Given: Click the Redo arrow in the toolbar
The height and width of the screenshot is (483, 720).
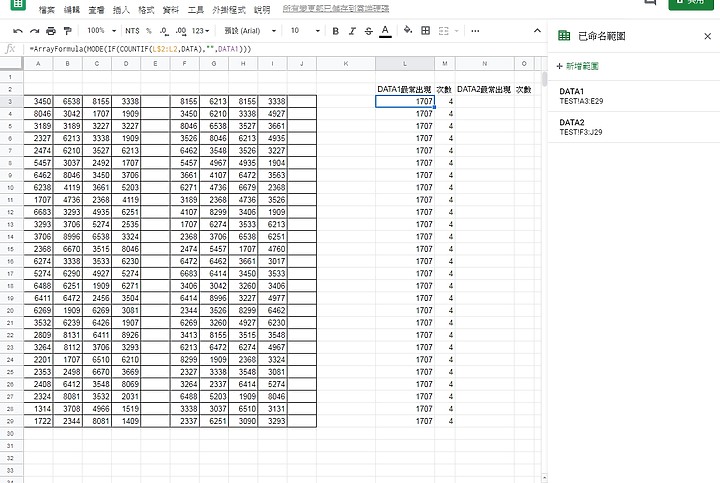Looking at the screenshot, I should point(34,31).
